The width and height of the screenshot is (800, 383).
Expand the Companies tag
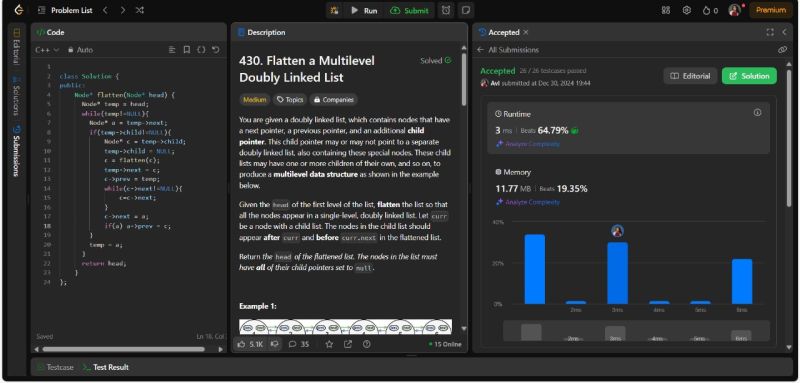pyautogui.click(x=334, y=99)
